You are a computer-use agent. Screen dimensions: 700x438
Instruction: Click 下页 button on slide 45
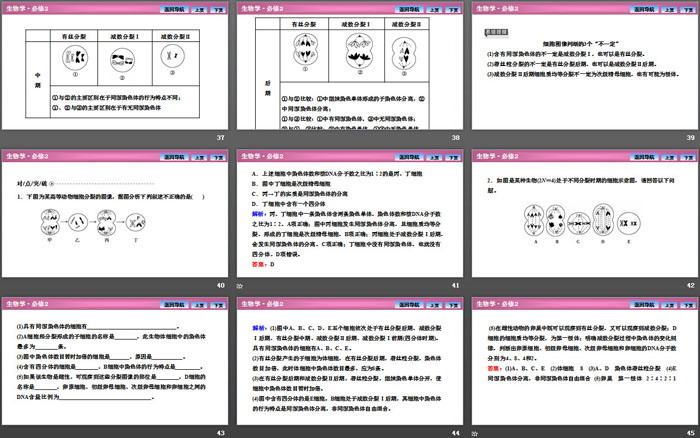(688, 305)
